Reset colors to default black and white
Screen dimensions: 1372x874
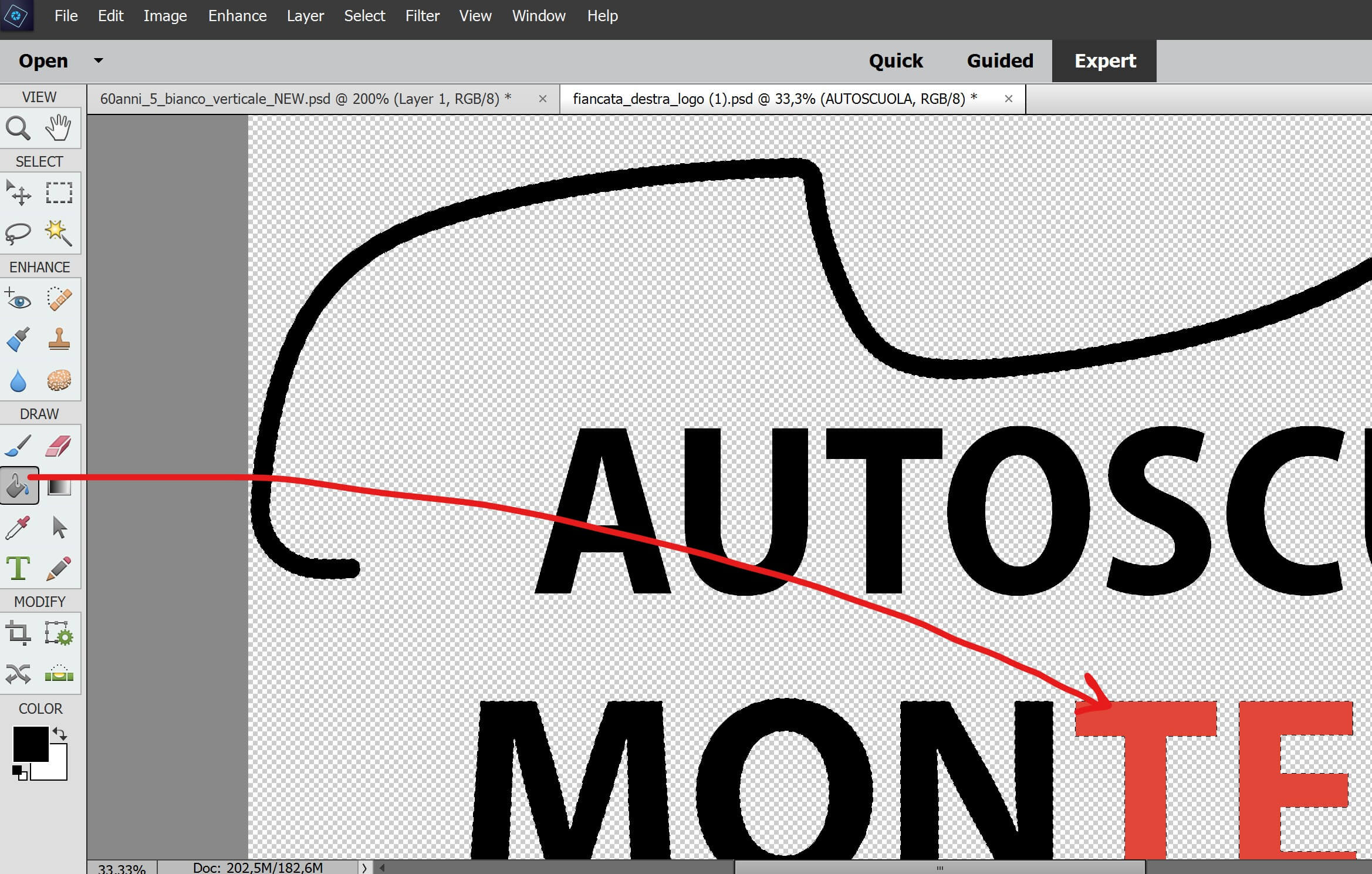click(19, 772)
